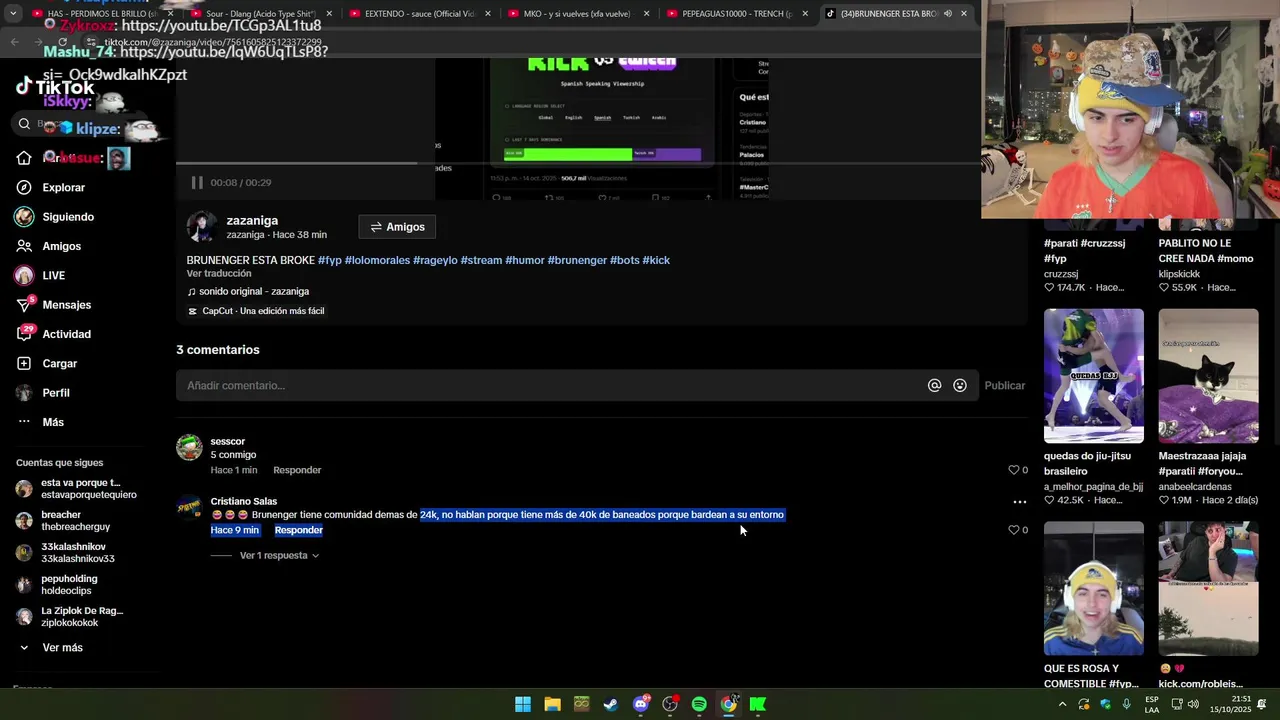Viewport: 1280px width, 720px height.
Task: Open hashtag #stream
Action: point(481,260)
